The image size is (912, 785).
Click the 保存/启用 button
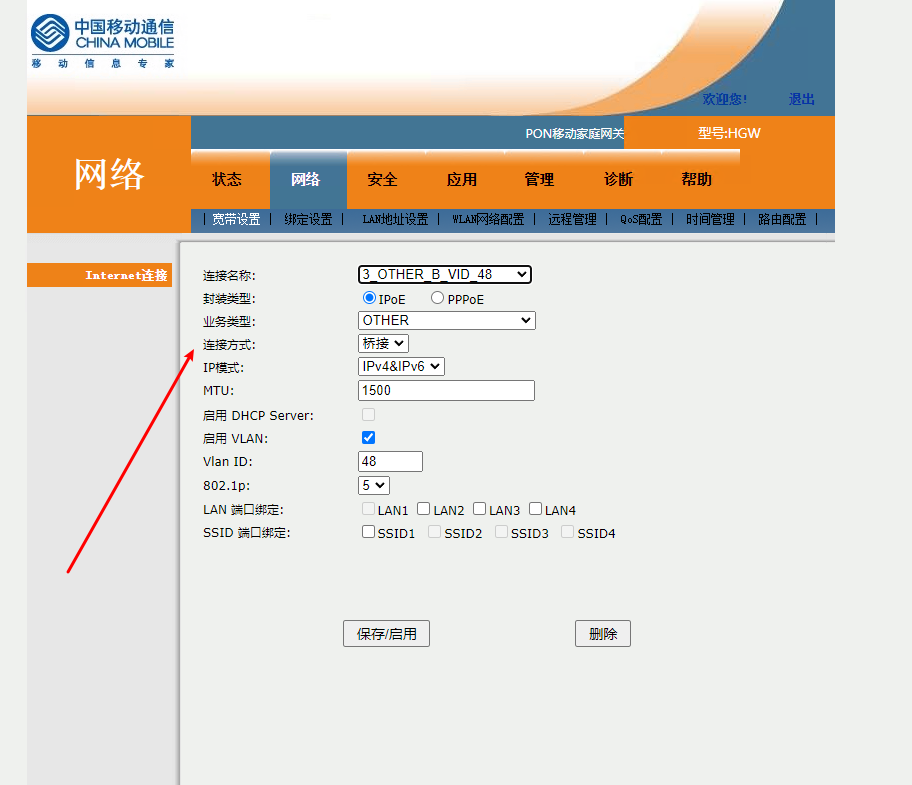(x=386, y=634)
